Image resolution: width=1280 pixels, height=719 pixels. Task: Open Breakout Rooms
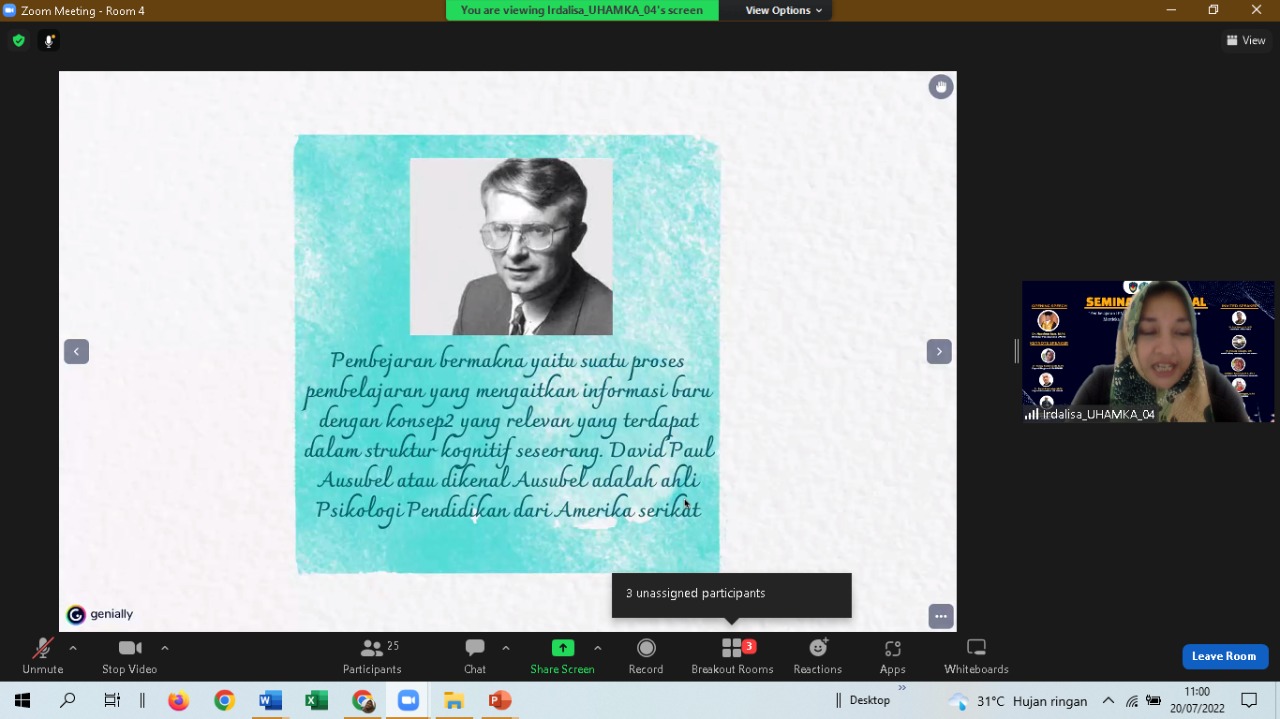point(732,656)
